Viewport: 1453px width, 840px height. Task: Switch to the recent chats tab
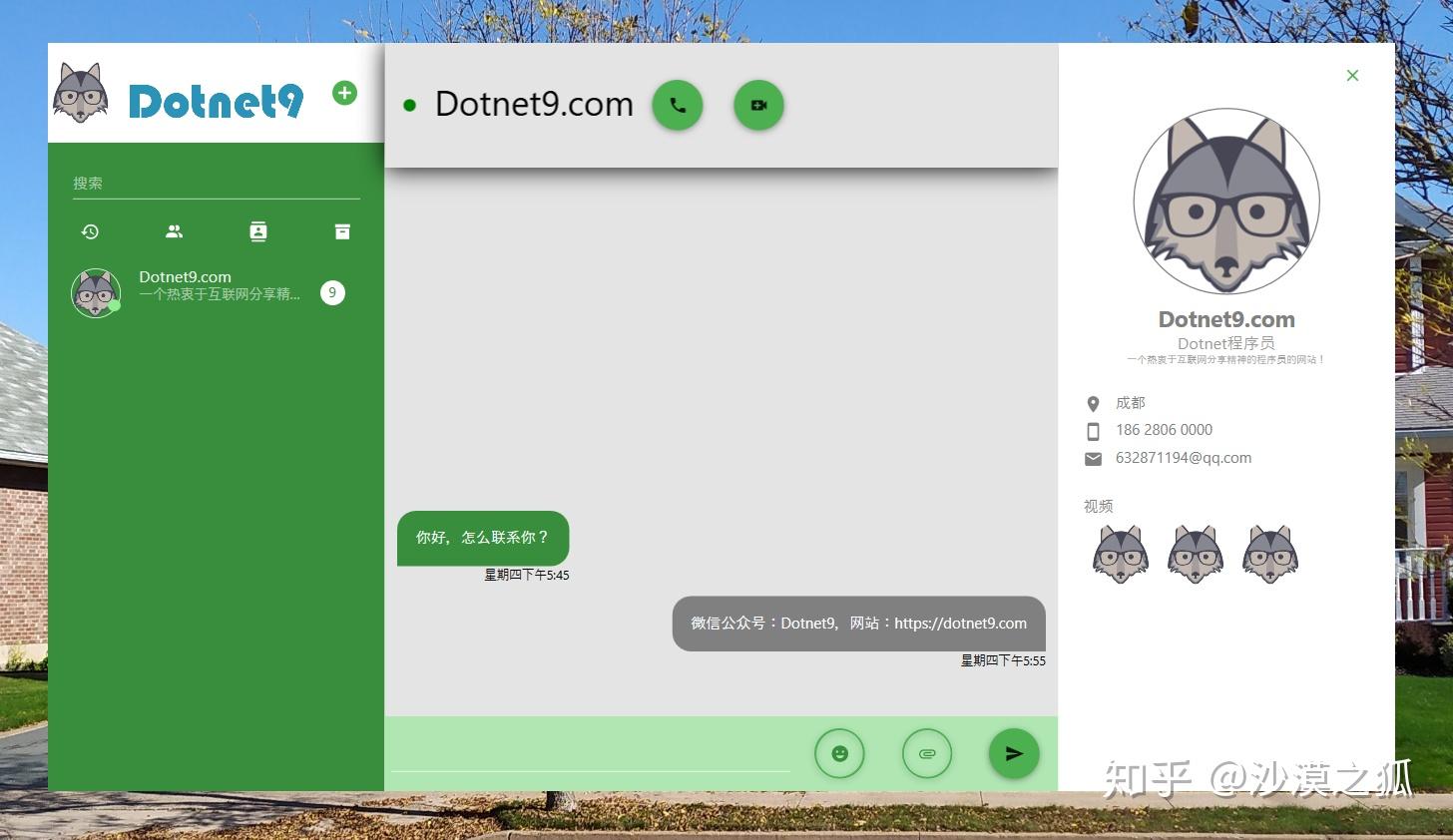coord(90,230)
